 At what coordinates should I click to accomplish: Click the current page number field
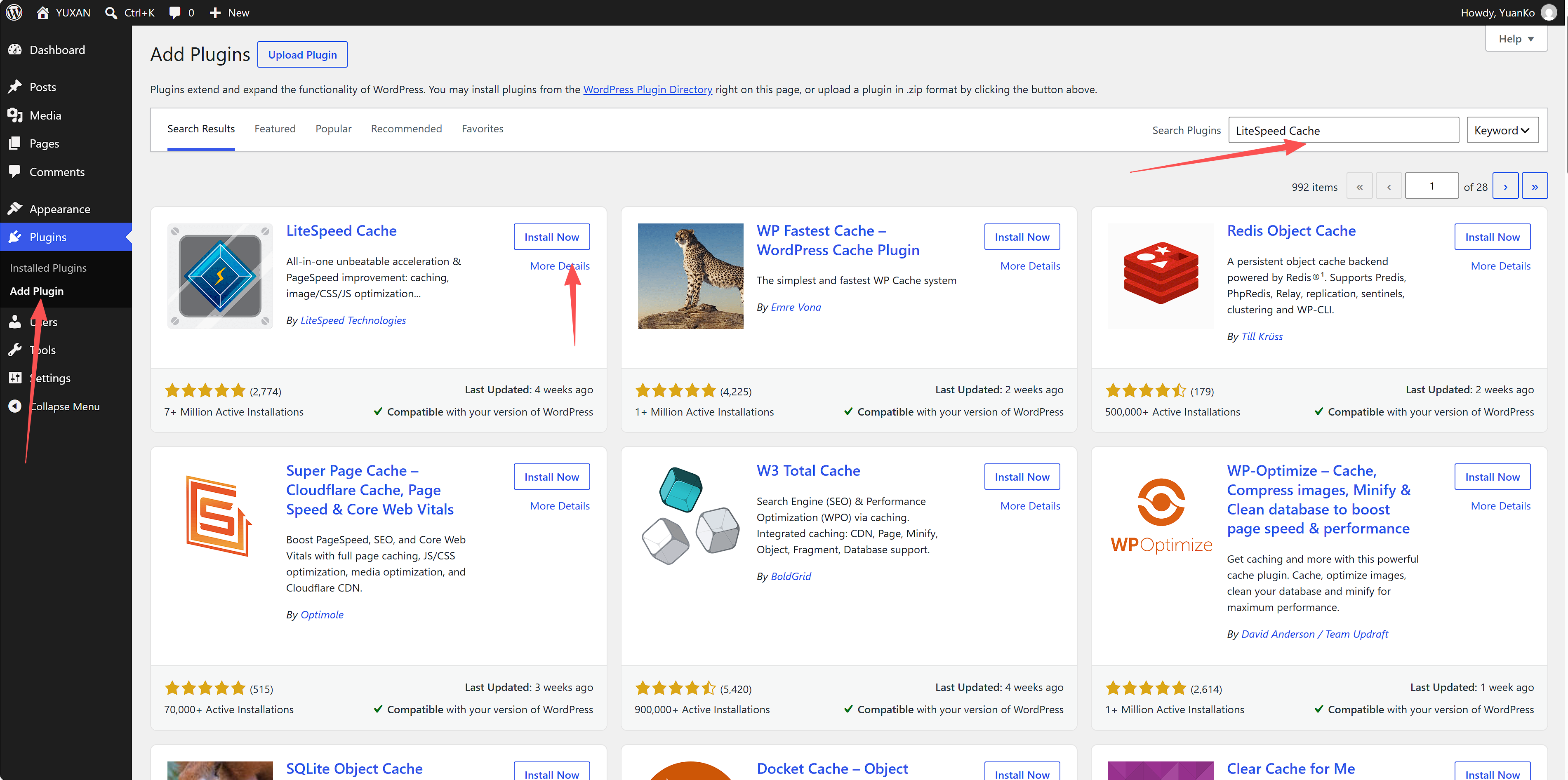[1431, 186]
